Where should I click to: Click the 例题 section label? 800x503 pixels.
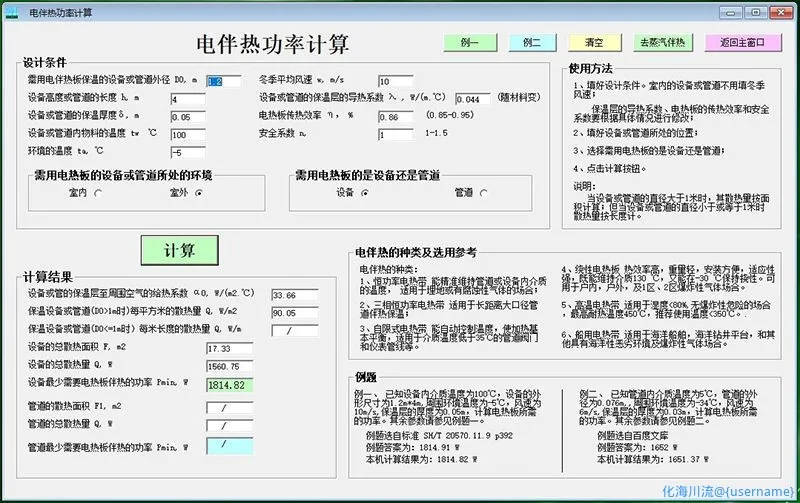(x=366, y=378)
